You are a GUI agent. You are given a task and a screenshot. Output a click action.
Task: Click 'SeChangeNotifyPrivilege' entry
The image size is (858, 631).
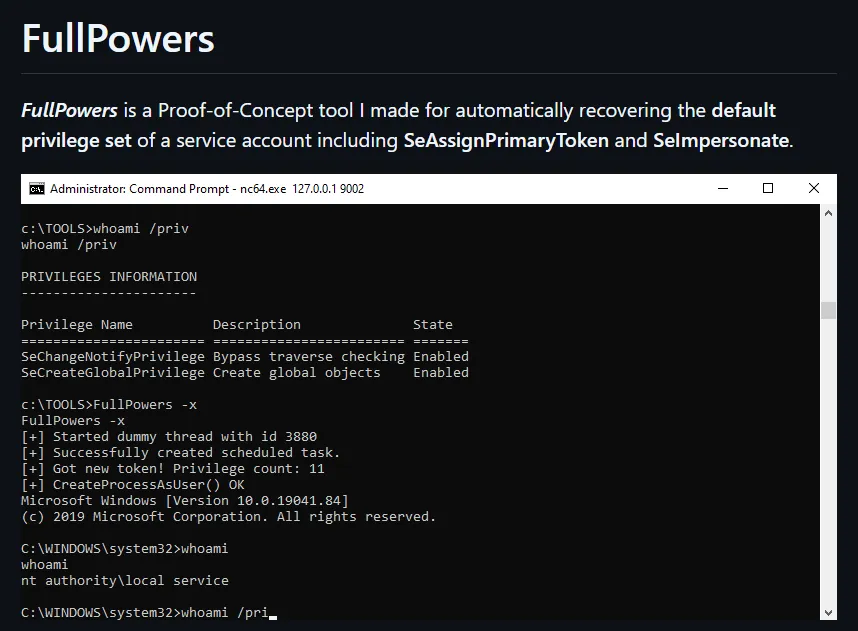[x=113, y=357]
